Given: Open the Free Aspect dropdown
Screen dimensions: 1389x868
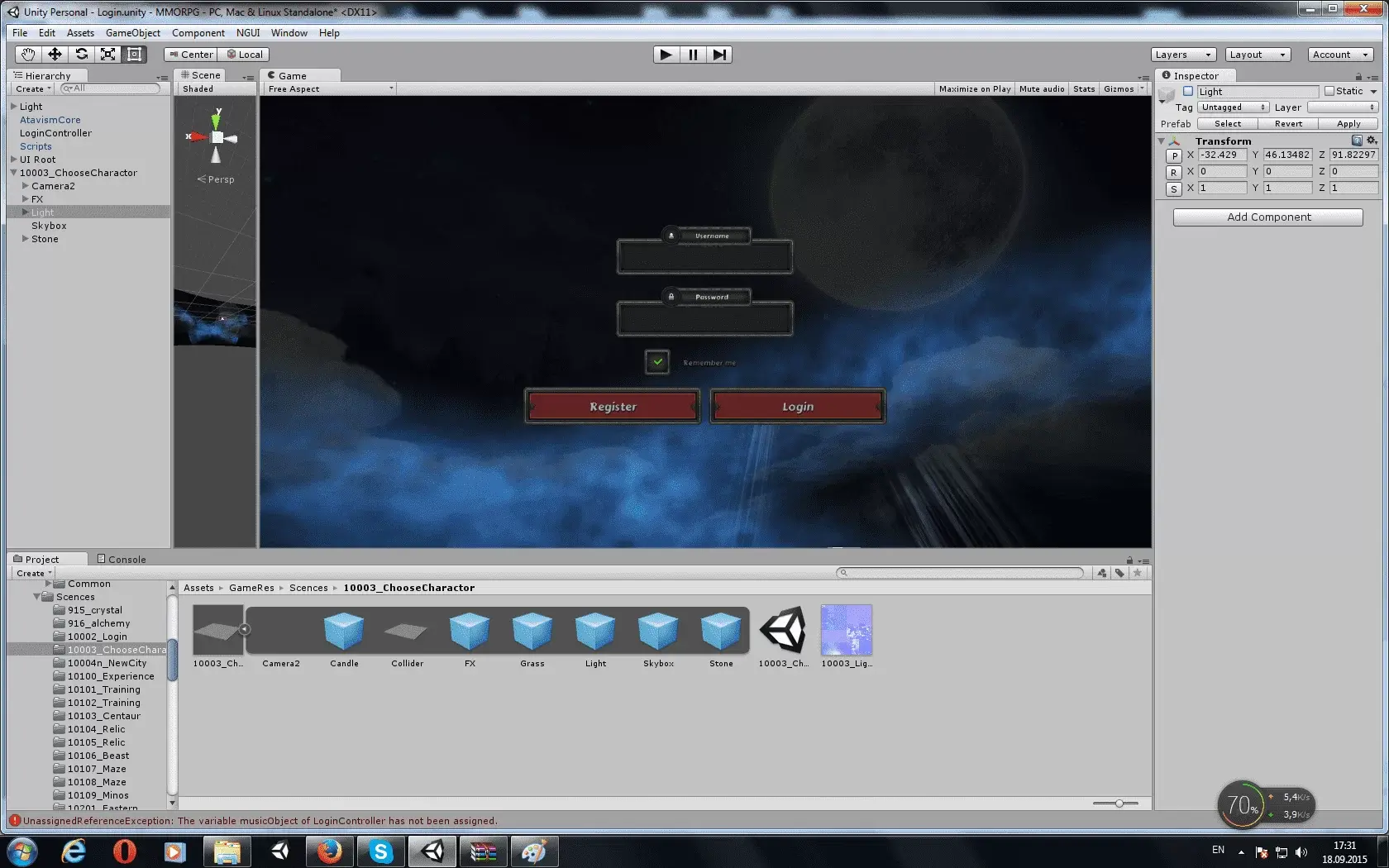Looking at the screenshot, I should [x=330, y=89].
